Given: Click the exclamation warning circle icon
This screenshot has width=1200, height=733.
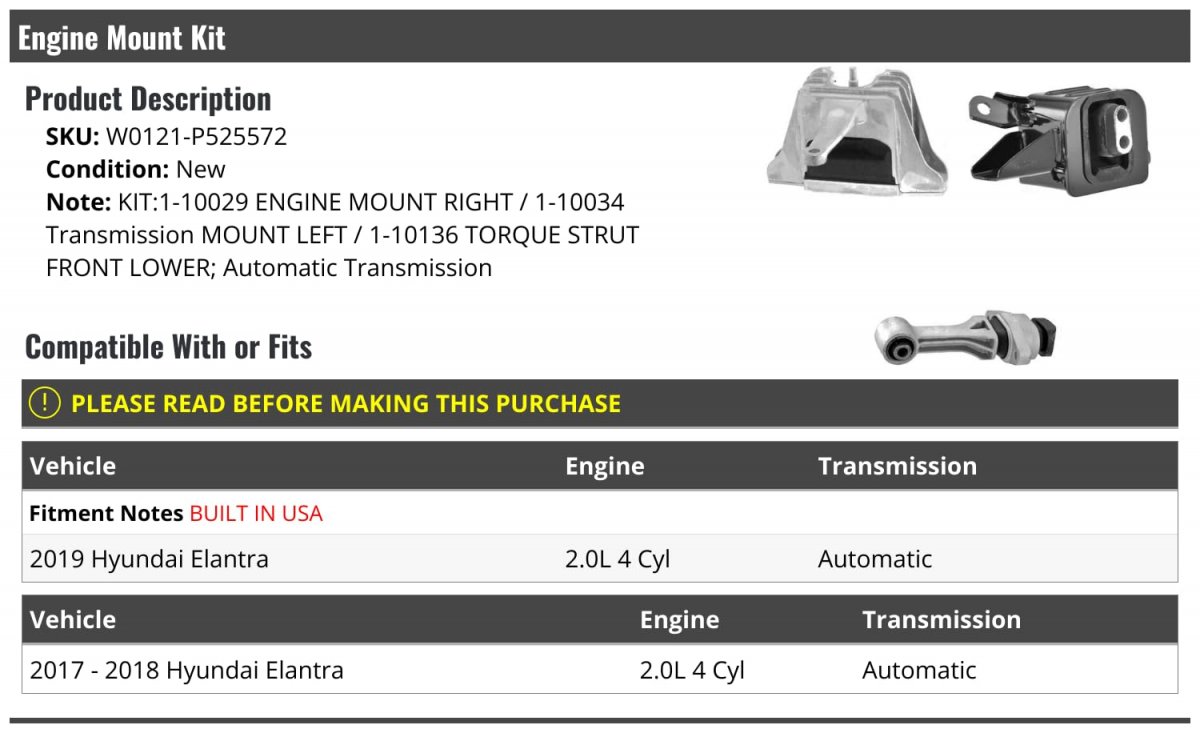Looking at the screenshot, I should pyautogui.click(x=45, y=403).
